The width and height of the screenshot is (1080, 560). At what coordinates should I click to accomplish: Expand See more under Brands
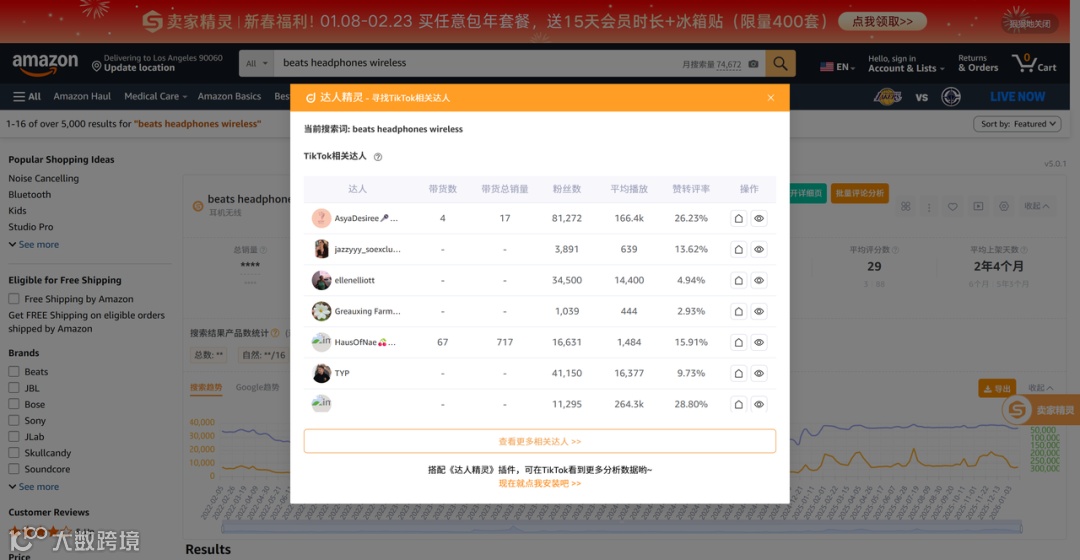34,487
